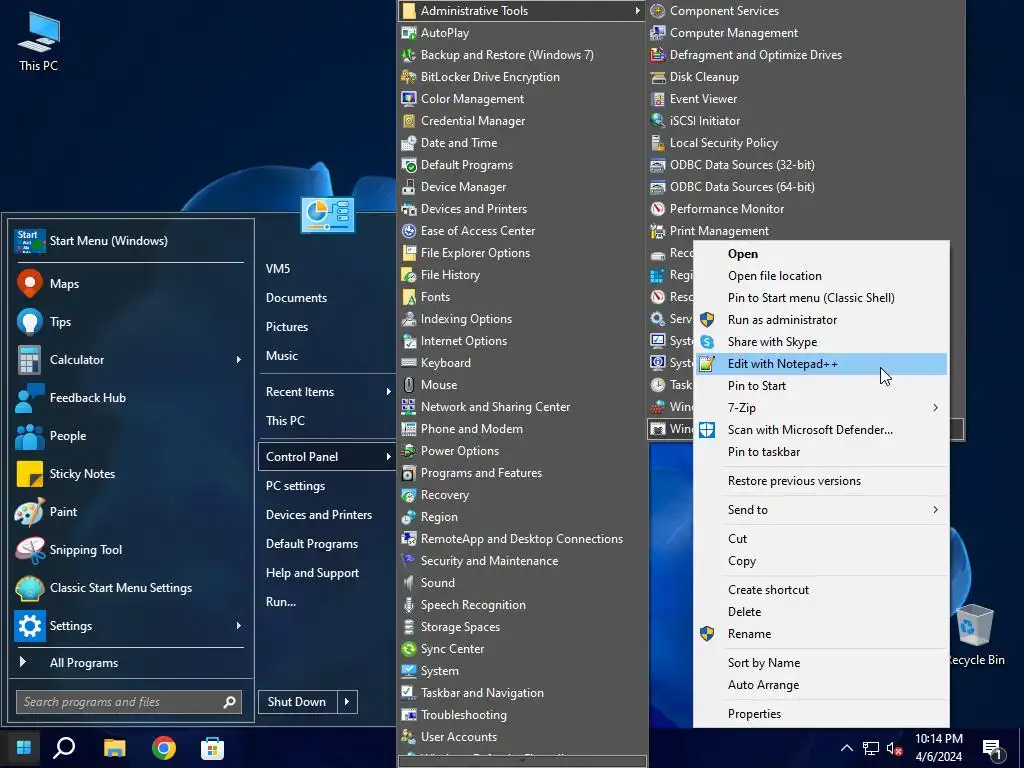The height and width of the screenshot is (768, 1024).
Task: Open Help and Support
Action: point(327,573)
